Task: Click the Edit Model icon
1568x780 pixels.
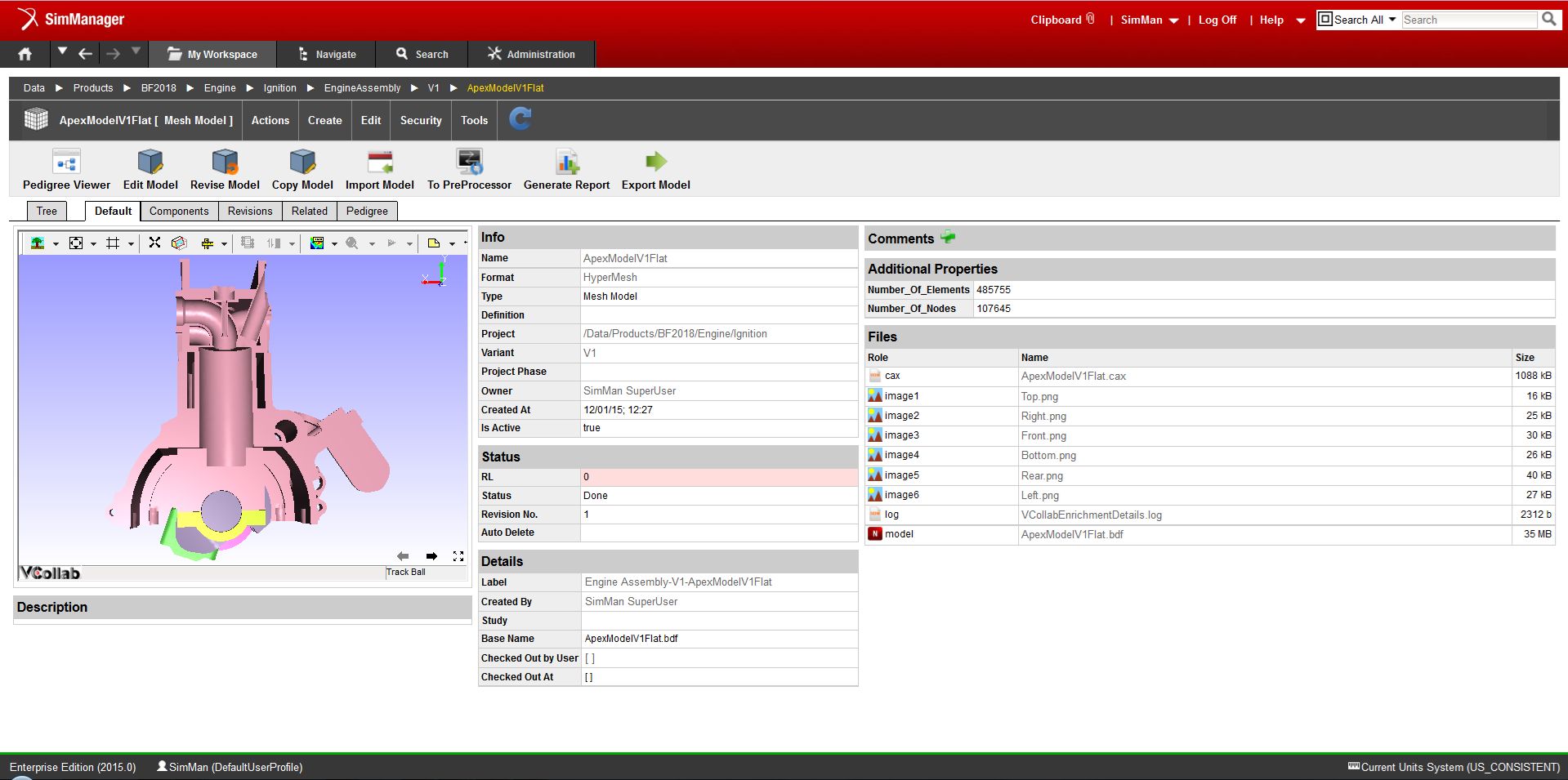Action: pyautogui.click(x=150, y=162)
